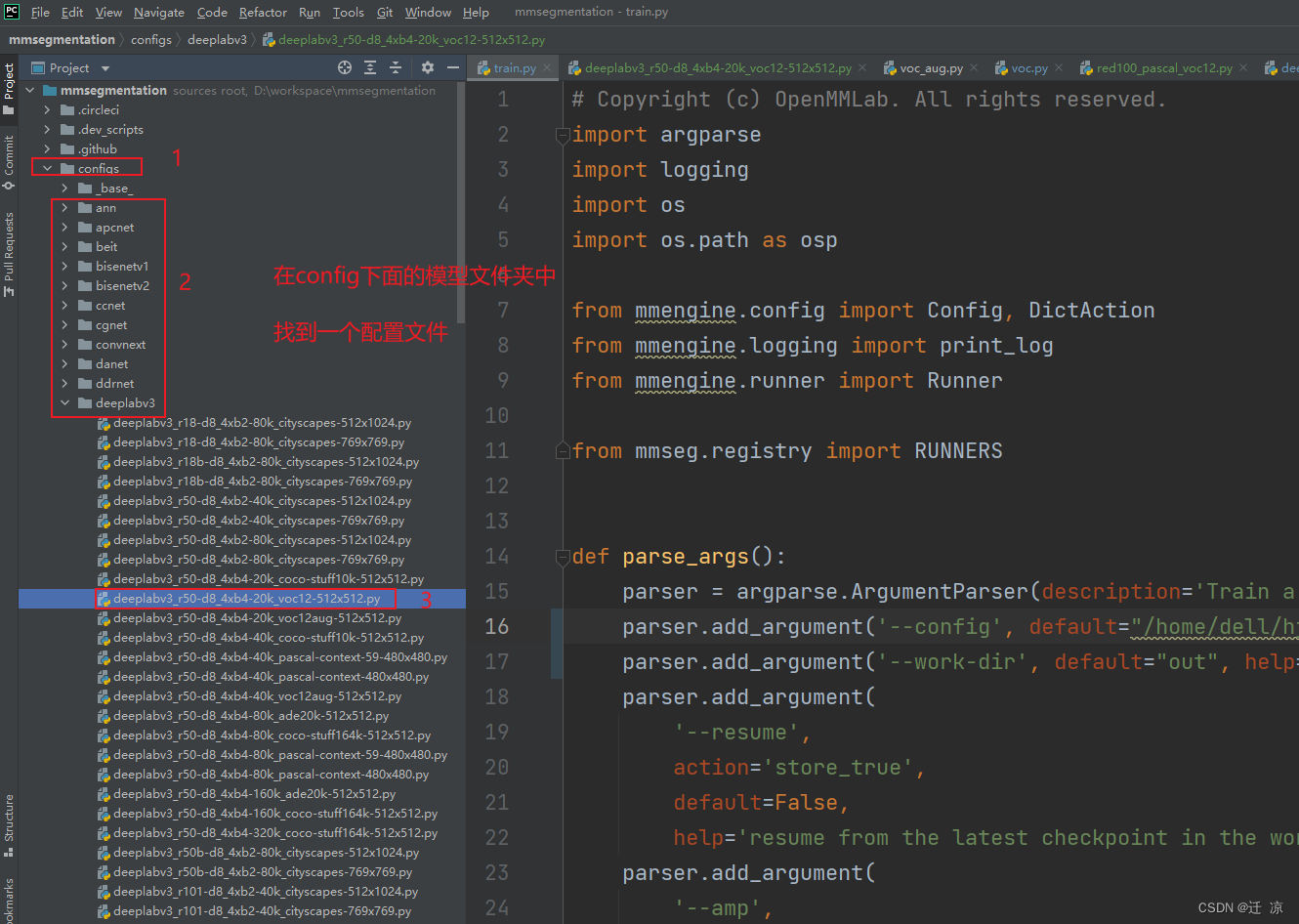Click line number 16 in the gutter
The width and height of the screenshot is (1299, 924).
click(x=497, y=626)
